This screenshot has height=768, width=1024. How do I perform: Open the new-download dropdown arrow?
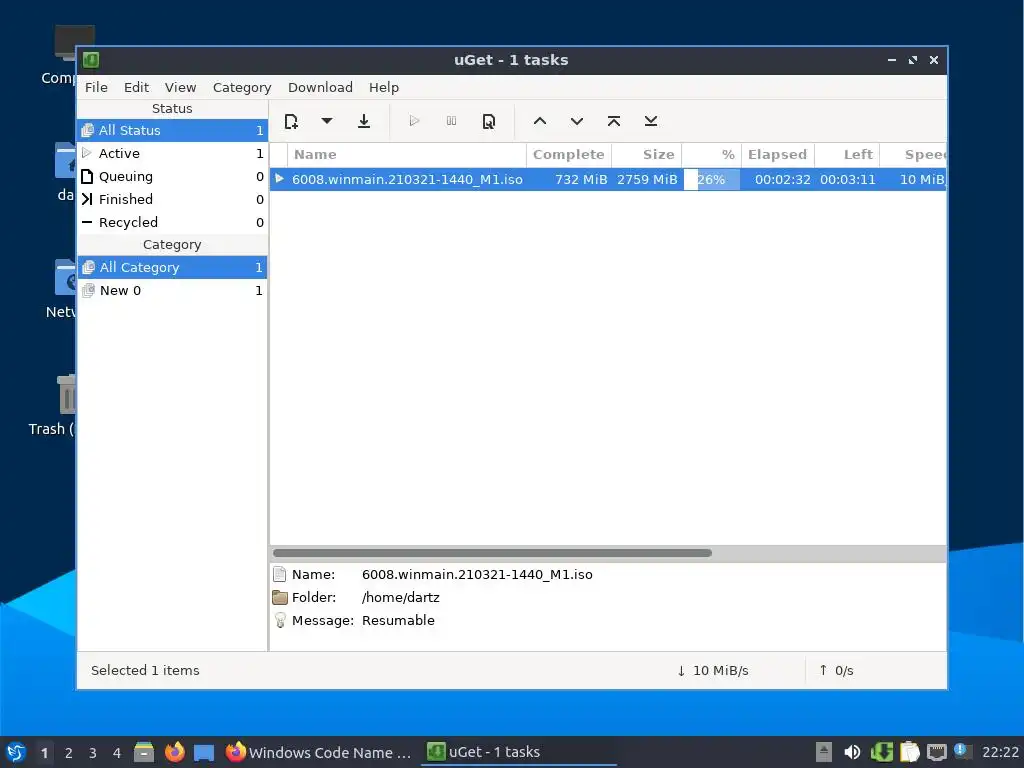pyautogui.click(x=327, y=121)
